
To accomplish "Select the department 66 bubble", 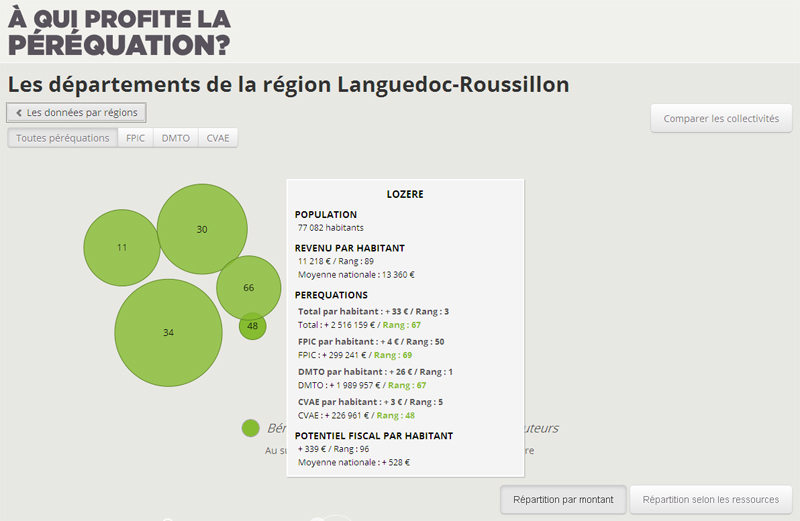I will click(x=249, y=288).
